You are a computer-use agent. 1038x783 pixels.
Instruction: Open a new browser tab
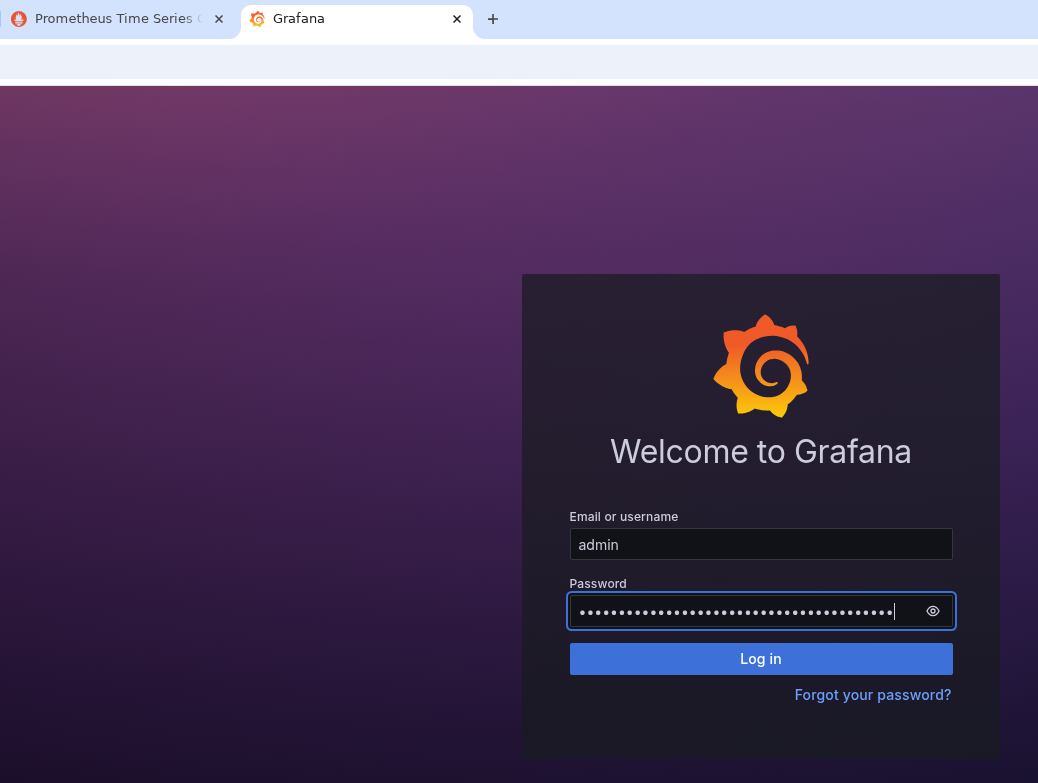[492, 19]
